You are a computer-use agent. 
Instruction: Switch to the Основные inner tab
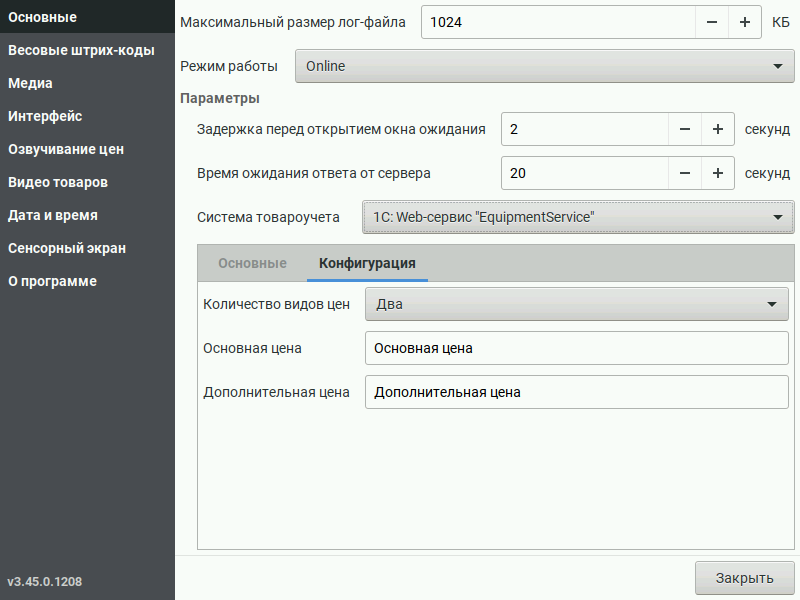(253, 263)
